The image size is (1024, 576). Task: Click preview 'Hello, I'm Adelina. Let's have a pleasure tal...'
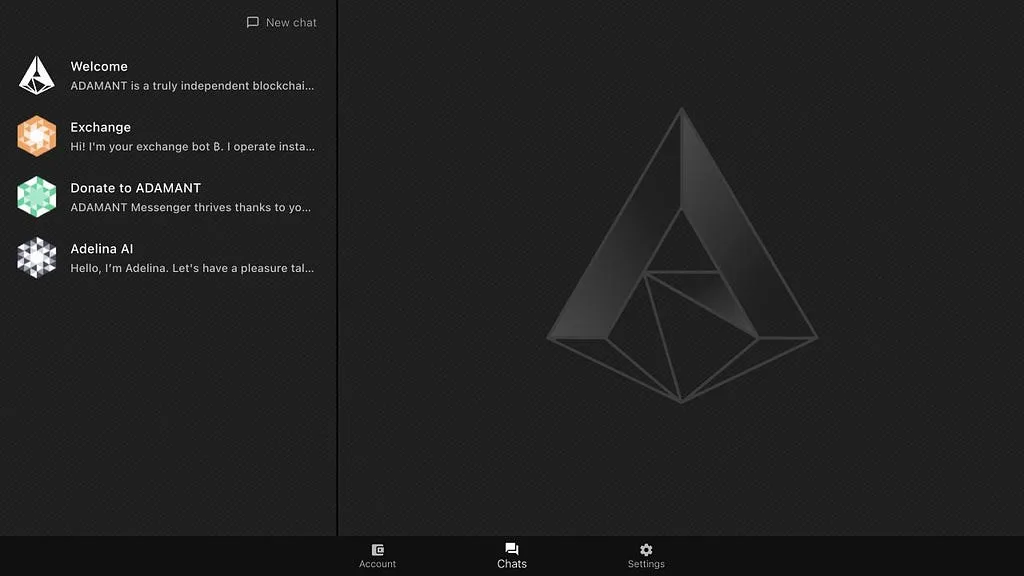tap(192, 268)
